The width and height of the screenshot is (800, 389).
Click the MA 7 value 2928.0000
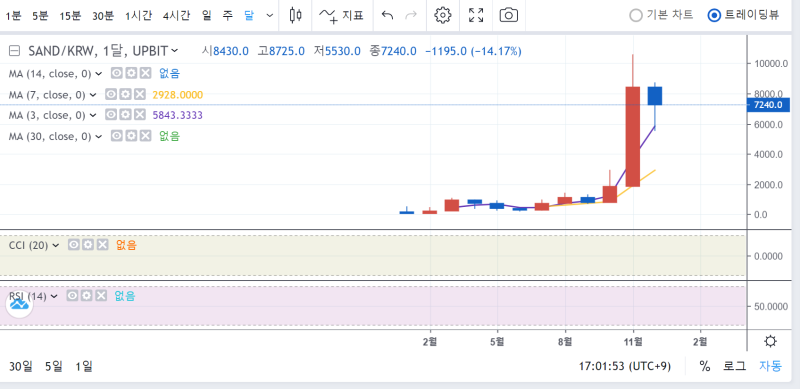[x=178, y=95]
